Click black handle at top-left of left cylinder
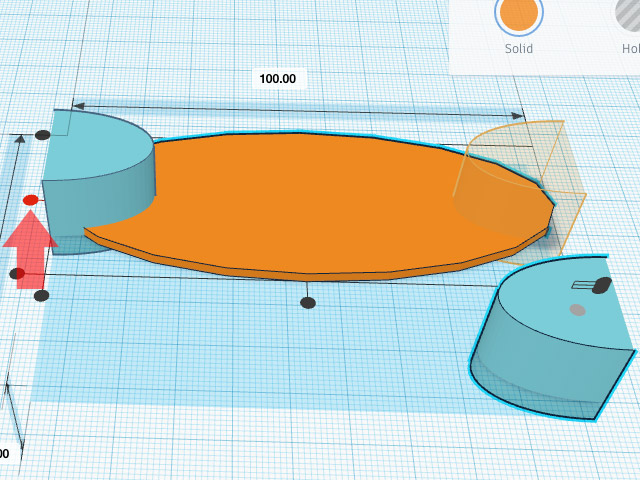Image resolution: width=640 pixels, height=480 pixels. (x=42, y=135)
